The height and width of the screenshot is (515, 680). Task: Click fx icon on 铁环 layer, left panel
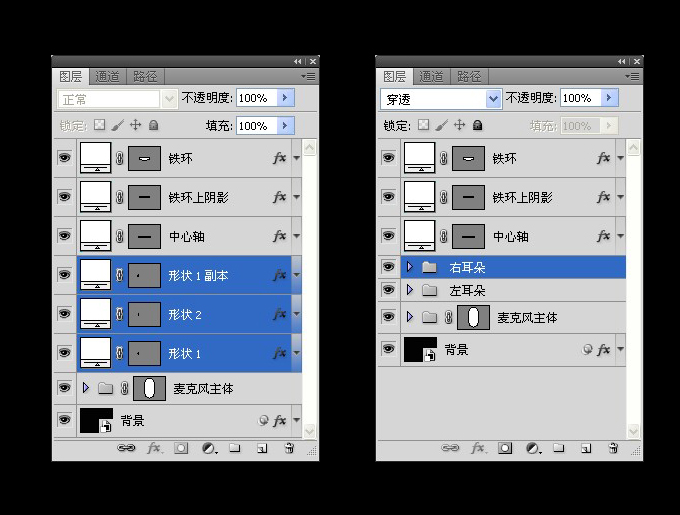point(280,158)
